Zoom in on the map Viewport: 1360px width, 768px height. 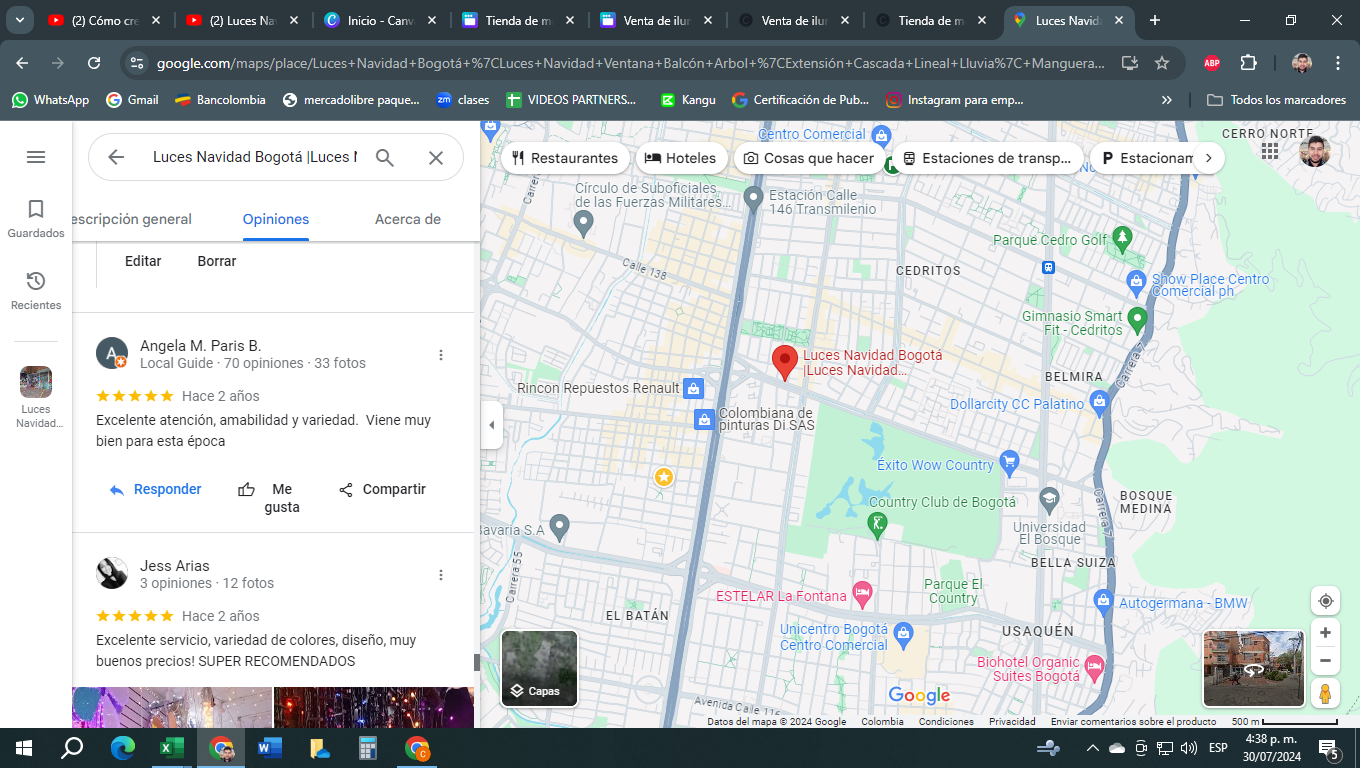pos(1325,633)
